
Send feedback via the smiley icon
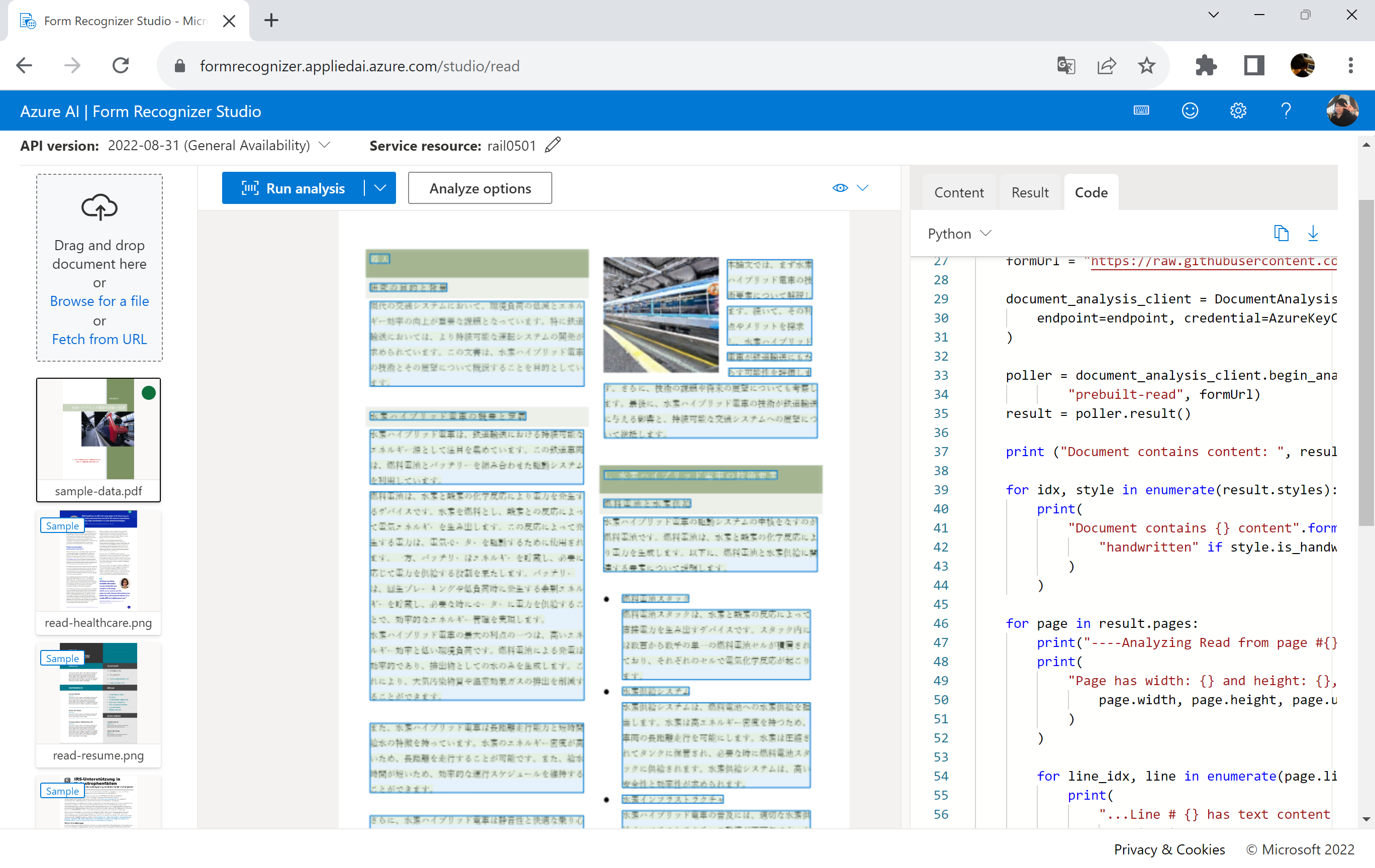[x=1190, y=110]
